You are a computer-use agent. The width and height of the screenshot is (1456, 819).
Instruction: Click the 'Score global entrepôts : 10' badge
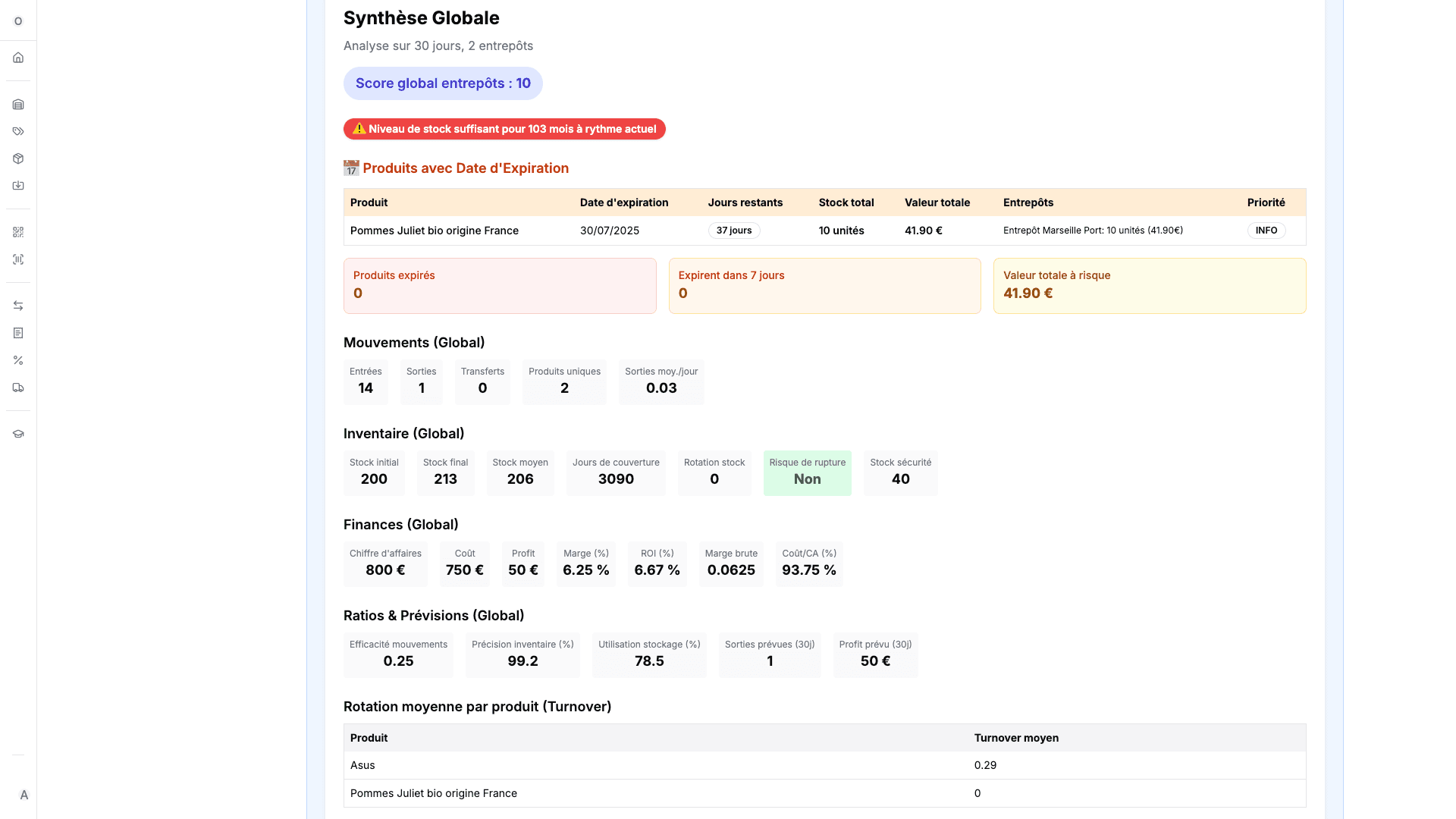point(443,83)
